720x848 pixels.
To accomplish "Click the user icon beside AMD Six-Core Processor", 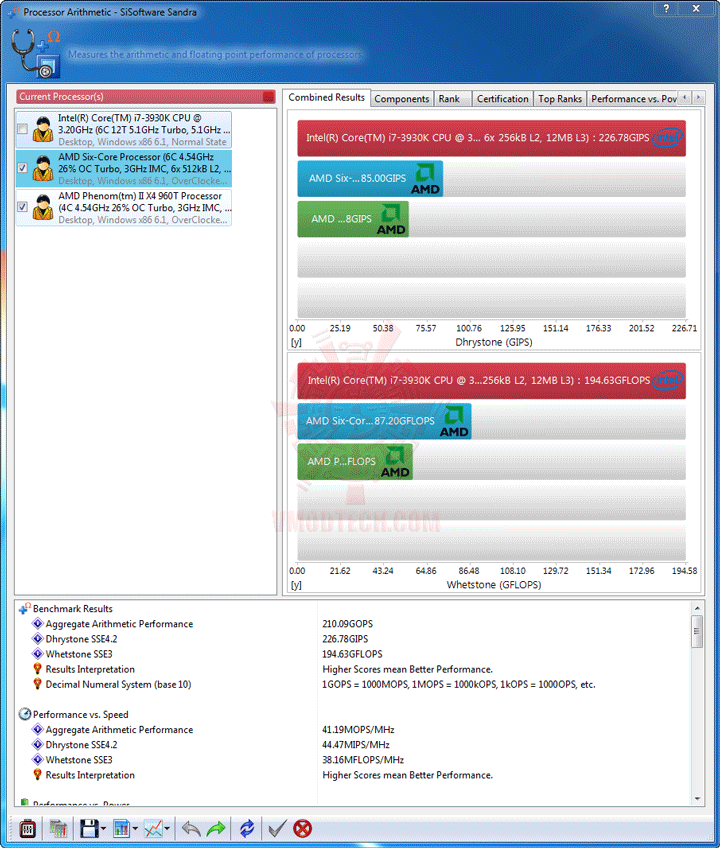I will coord(43,168).
